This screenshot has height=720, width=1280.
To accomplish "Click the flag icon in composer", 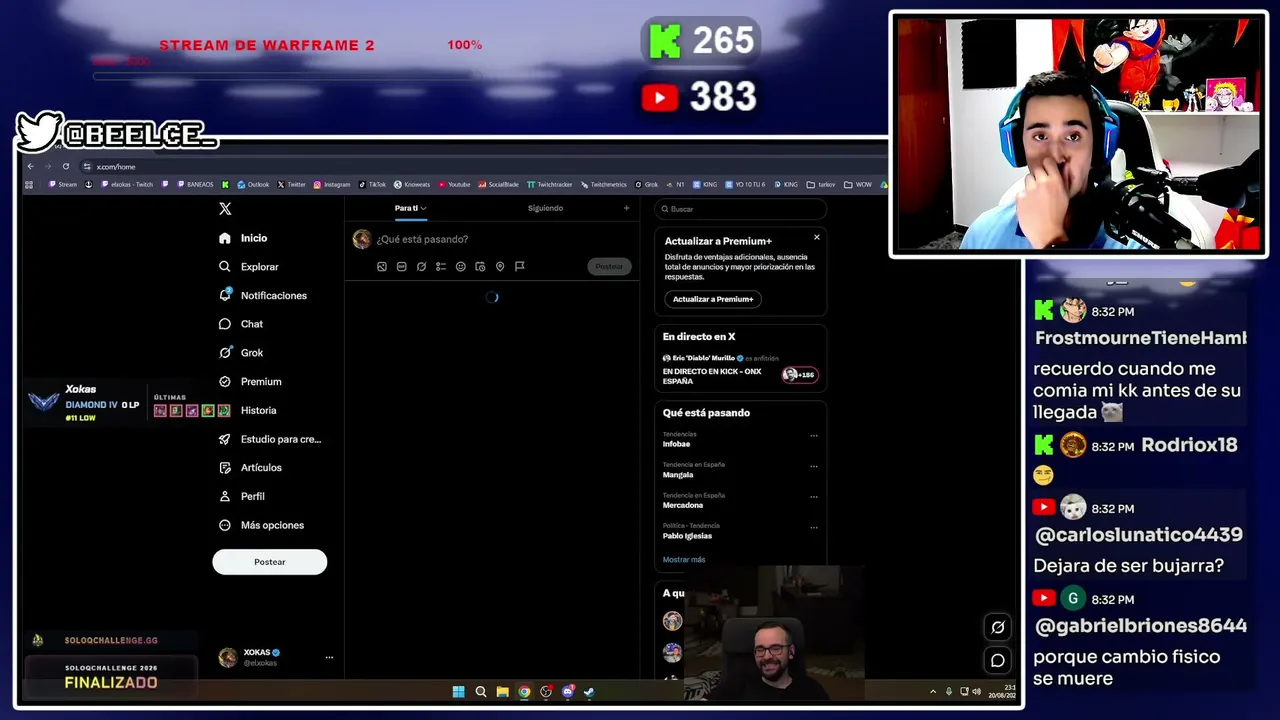I will coord(520,267).
